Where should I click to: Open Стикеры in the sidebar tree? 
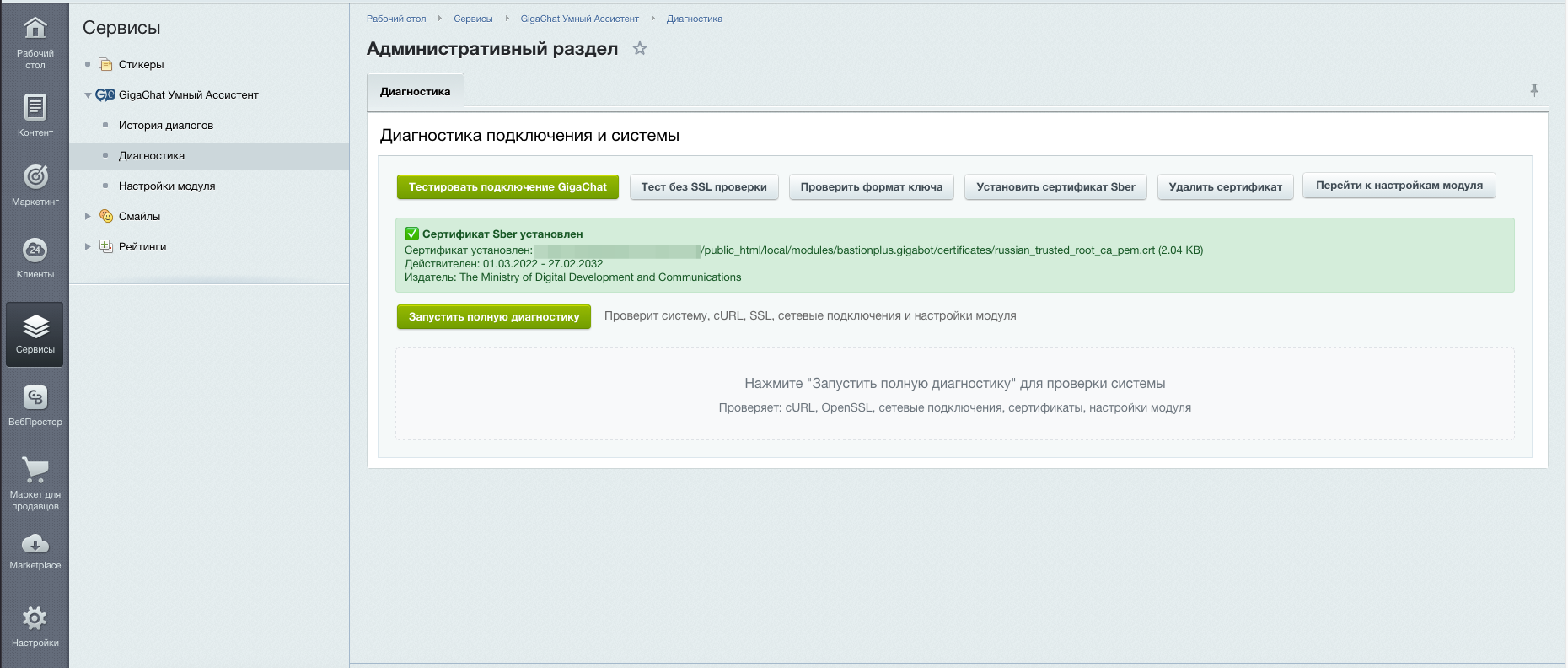point(142,64)
